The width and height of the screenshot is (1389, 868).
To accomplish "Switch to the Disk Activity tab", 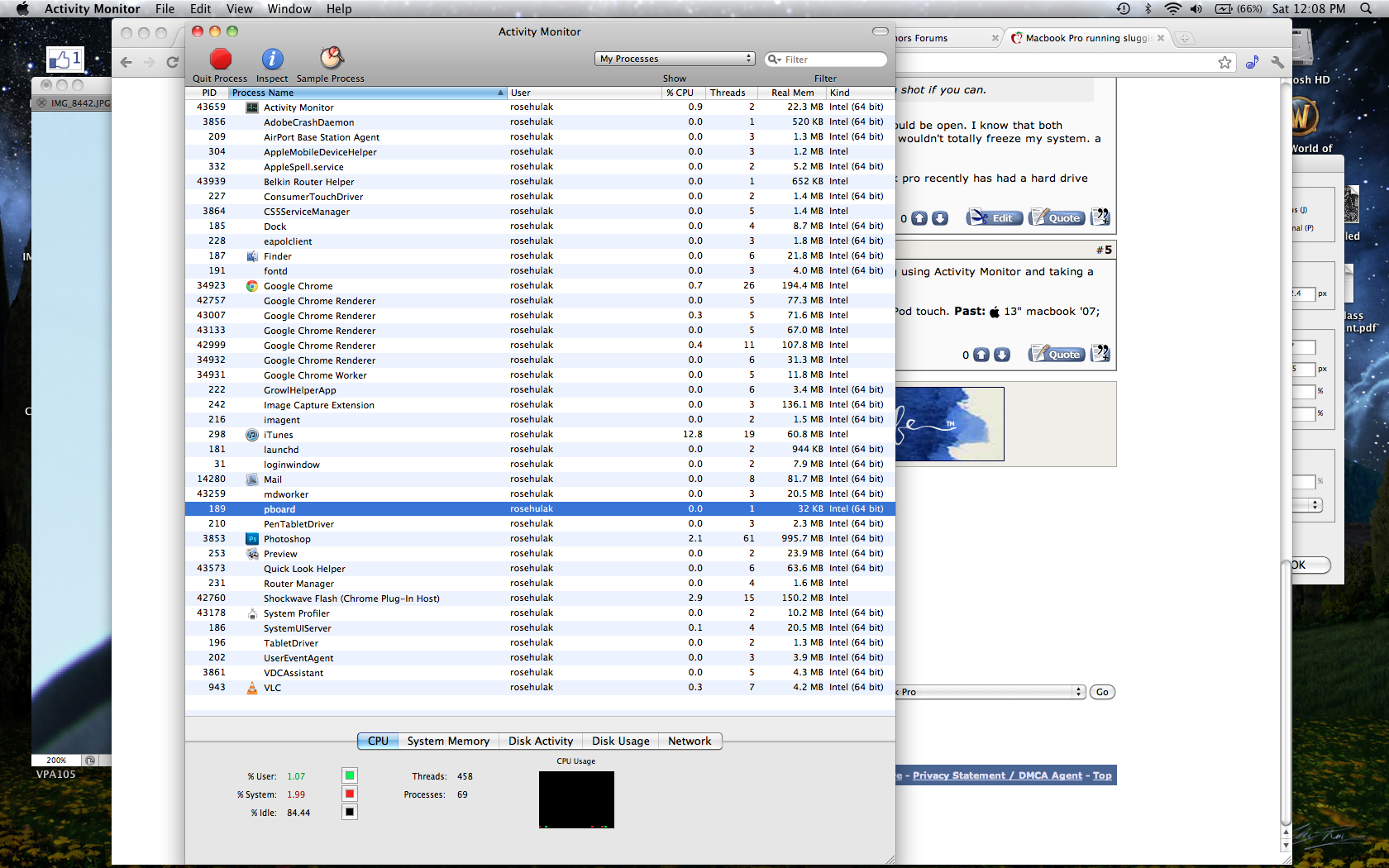I will tap(541, 741).
